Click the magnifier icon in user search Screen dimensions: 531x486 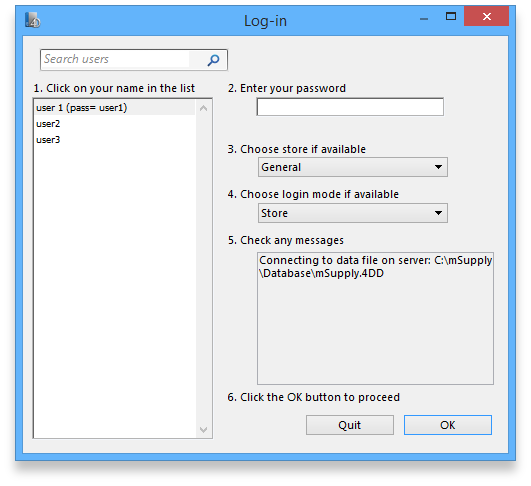(x=213, y=60)
